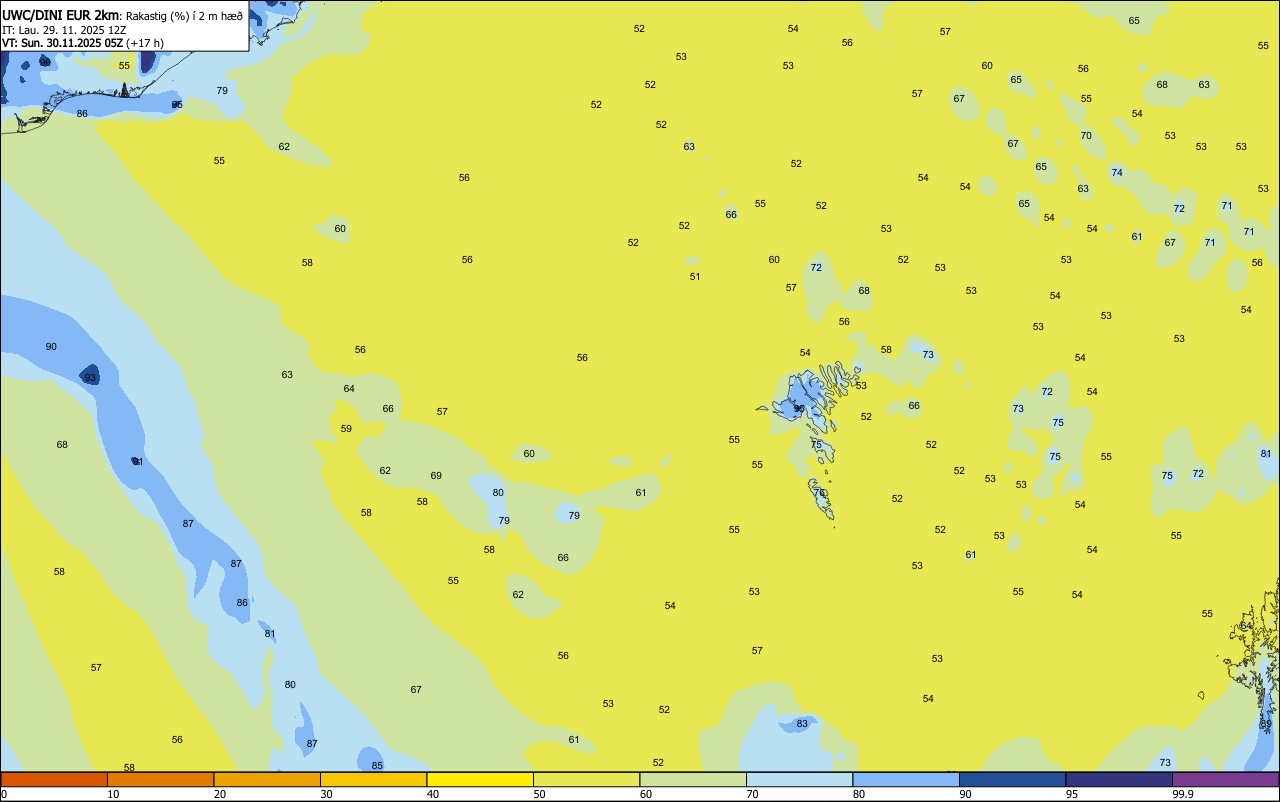Image resolution: width=1280 pixels, height=802 pixels.
Task: Click the 74 humidity value label
Action: tap(1117, 172)
